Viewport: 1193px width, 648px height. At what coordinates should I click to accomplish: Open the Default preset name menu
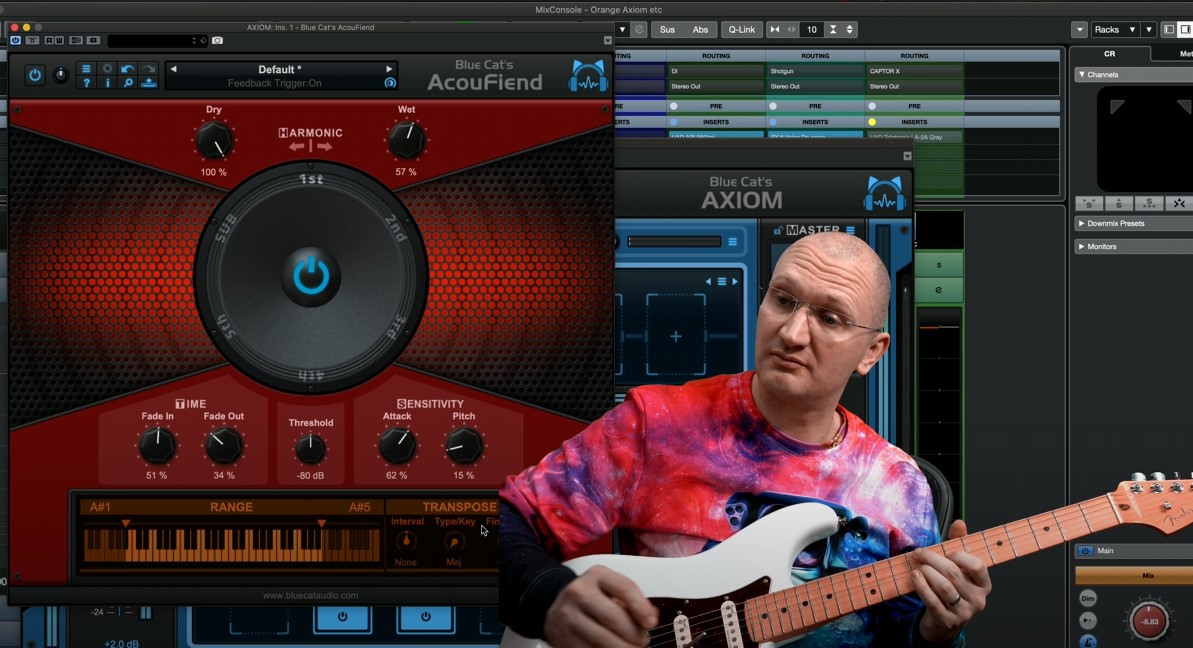pyautogui.click(x=280, y=69)
